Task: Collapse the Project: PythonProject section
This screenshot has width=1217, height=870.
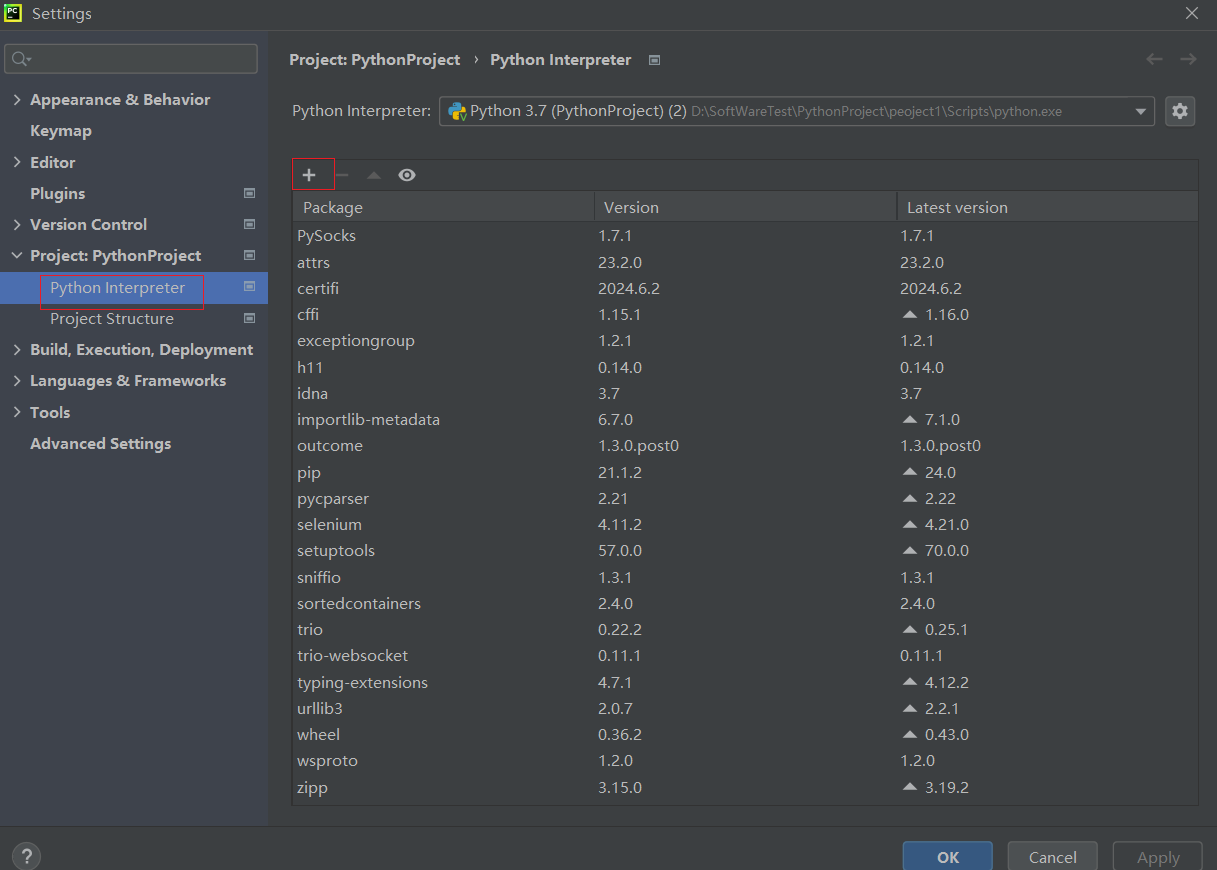Action: [x=17, y=255]
